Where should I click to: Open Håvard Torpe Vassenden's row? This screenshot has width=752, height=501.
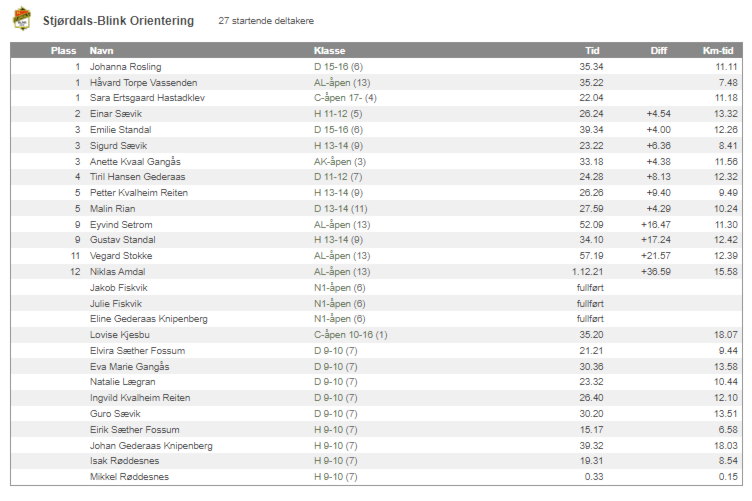coord(143,82)
